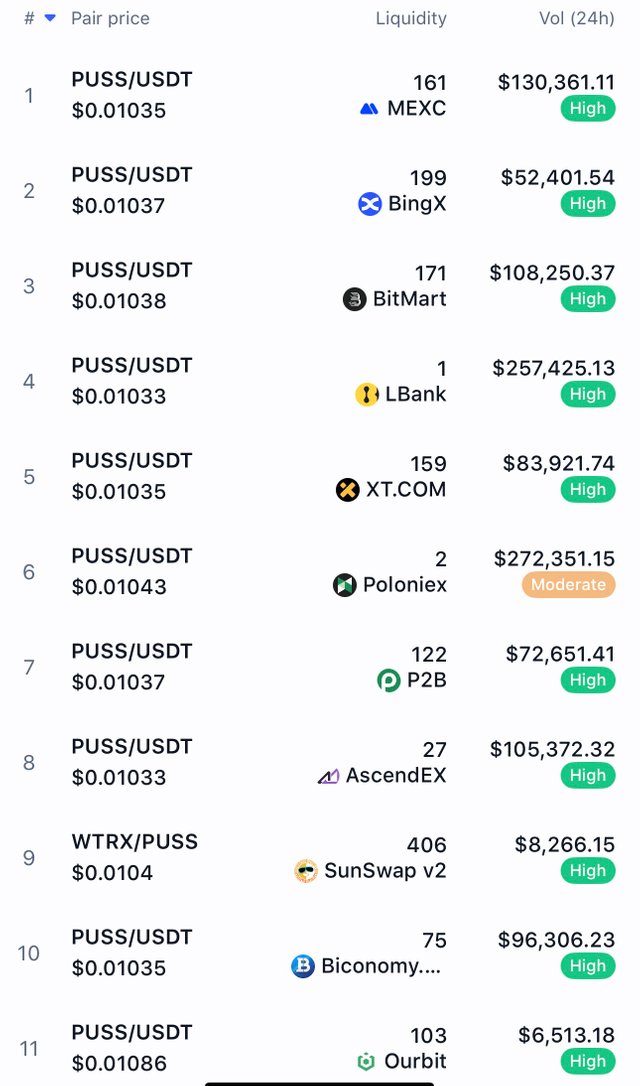Sort by the Liquidity column header
Image resolution: width=640 pixels, height=1086 pixels.
411,18
